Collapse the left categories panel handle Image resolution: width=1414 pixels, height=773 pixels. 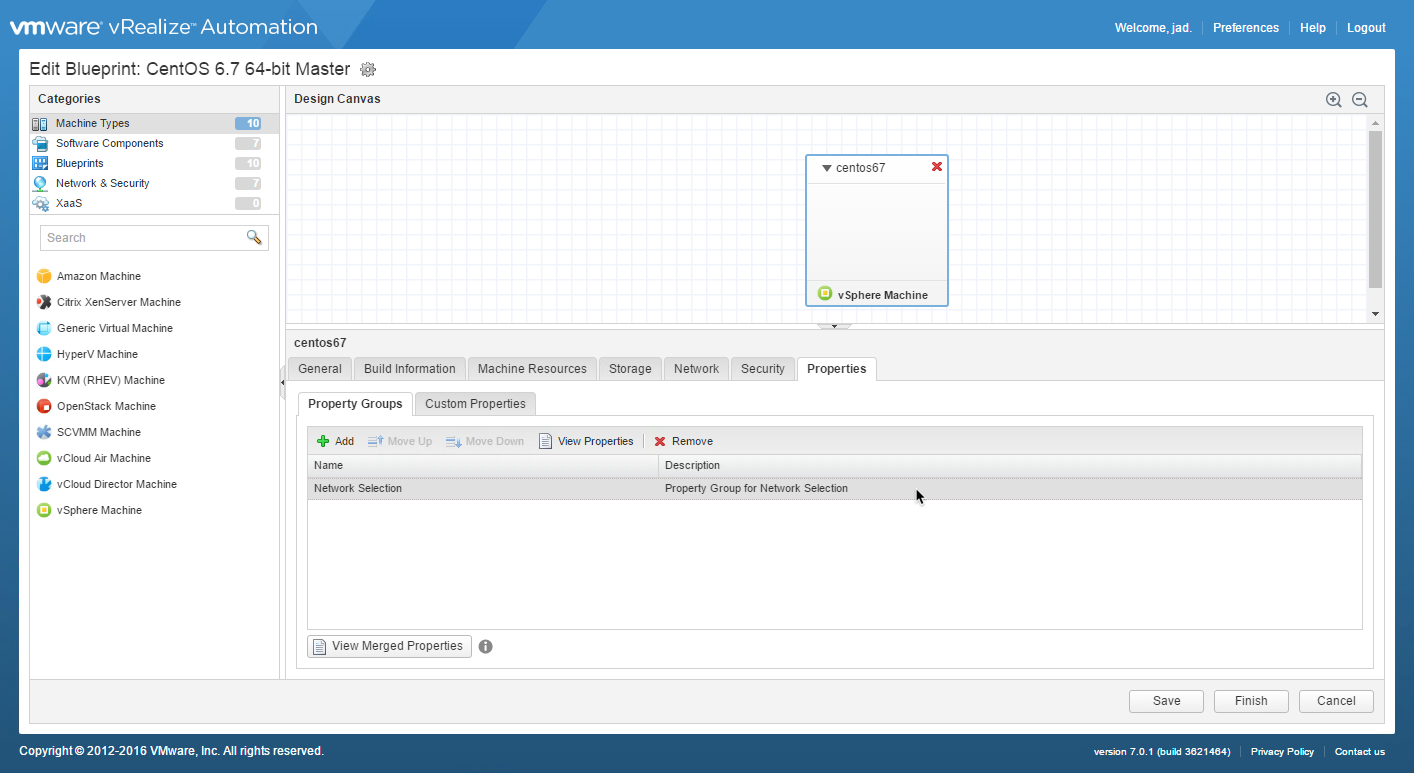click(x=282, y=383)
